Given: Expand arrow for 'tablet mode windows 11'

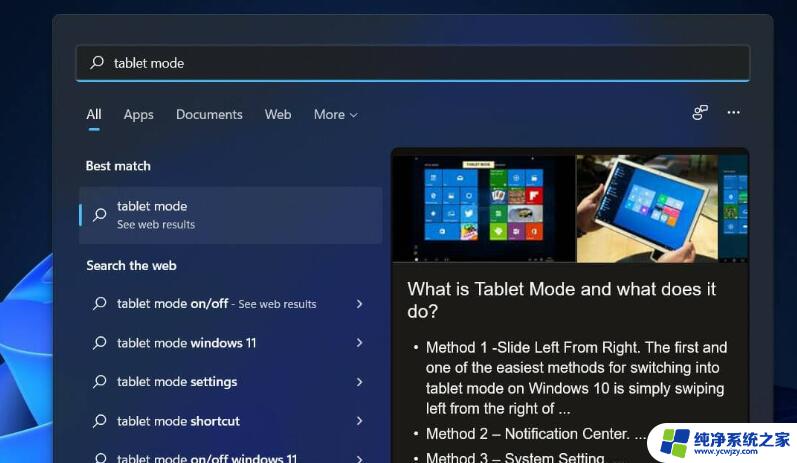Looking at the screenshot, I should [x=359, y=343].
